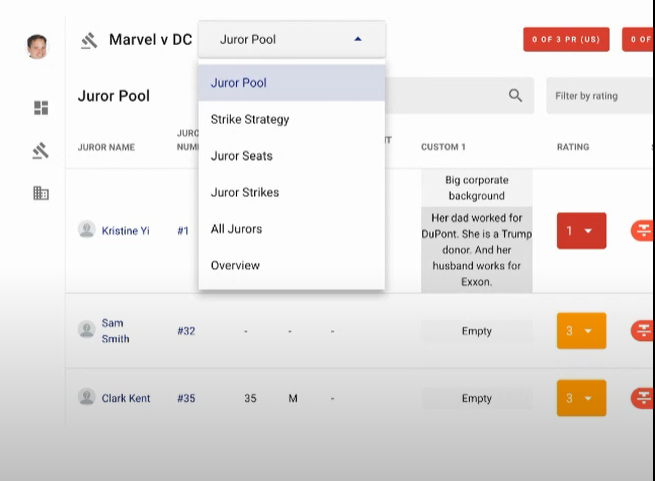Open rating dropdown for Sam Smith
The image size is (655, 481).
[581, 331]
